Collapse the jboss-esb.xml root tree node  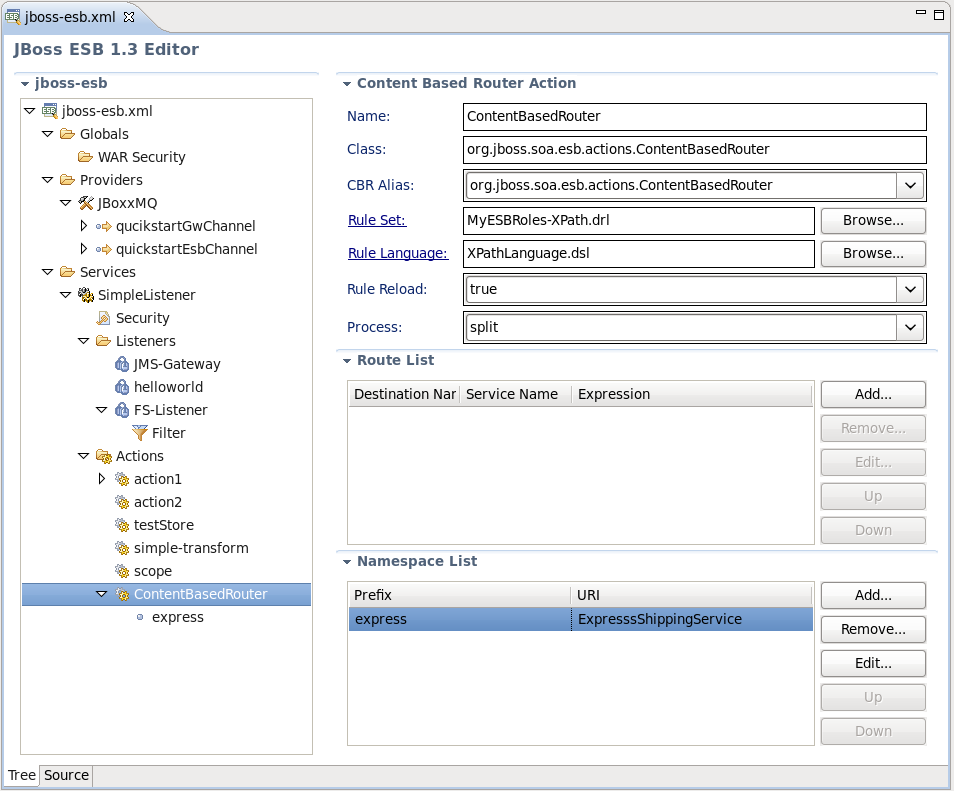click(x=29, y=111)
